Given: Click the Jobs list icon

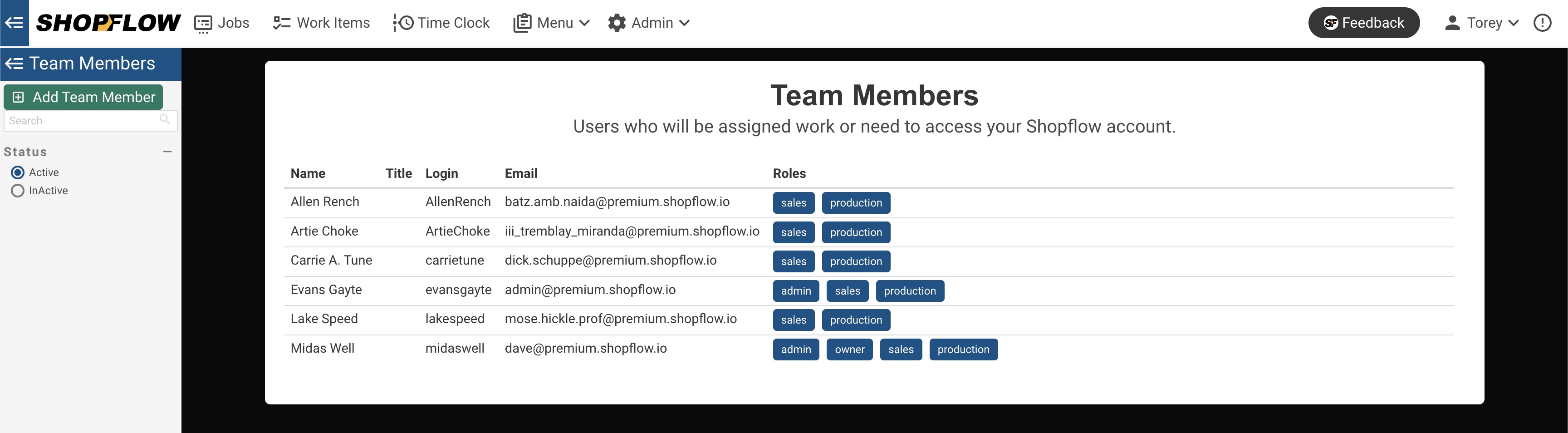Looking at the screenshot, I should click(203, 24).
